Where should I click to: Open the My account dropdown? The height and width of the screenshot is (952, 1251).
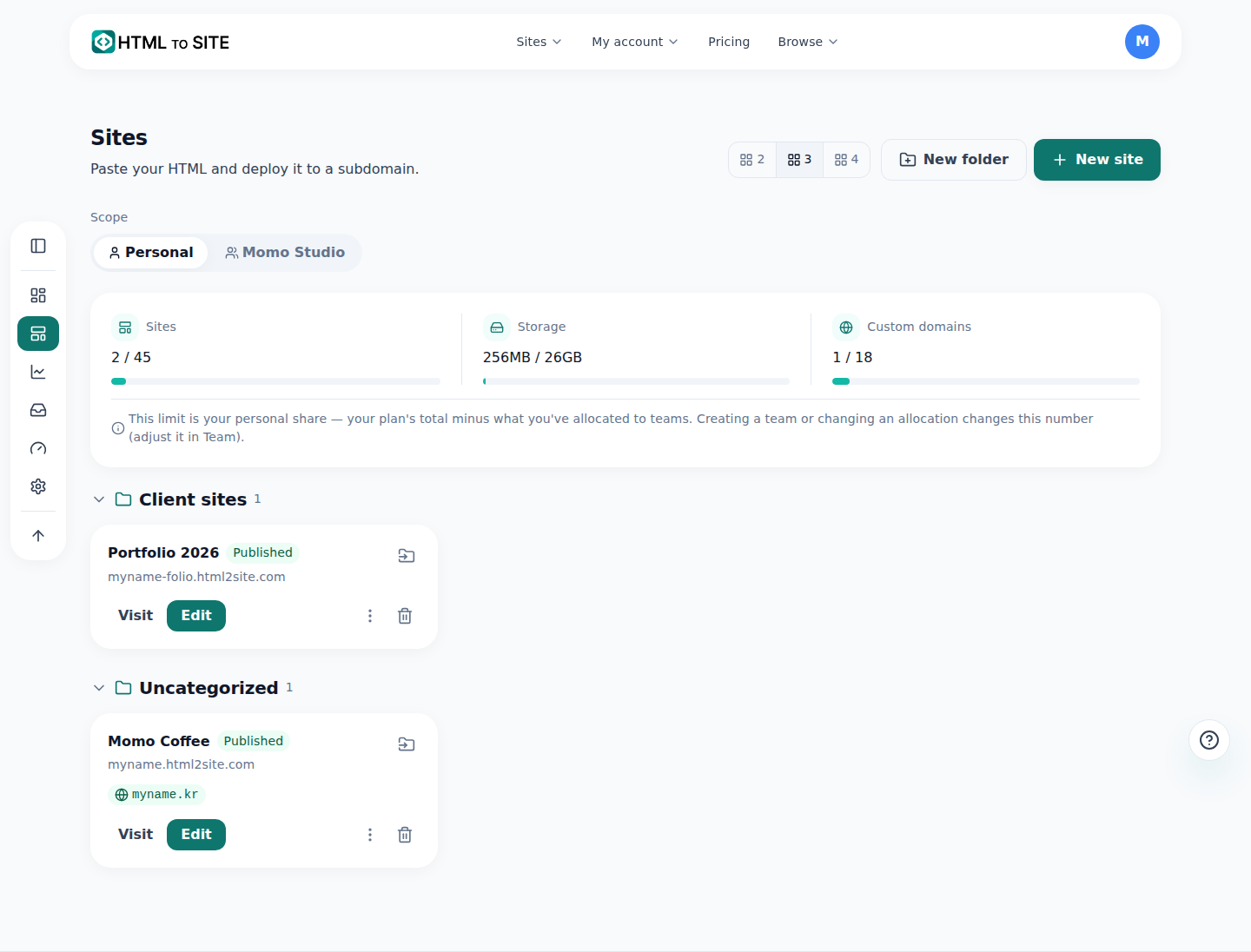coord(635,42)
